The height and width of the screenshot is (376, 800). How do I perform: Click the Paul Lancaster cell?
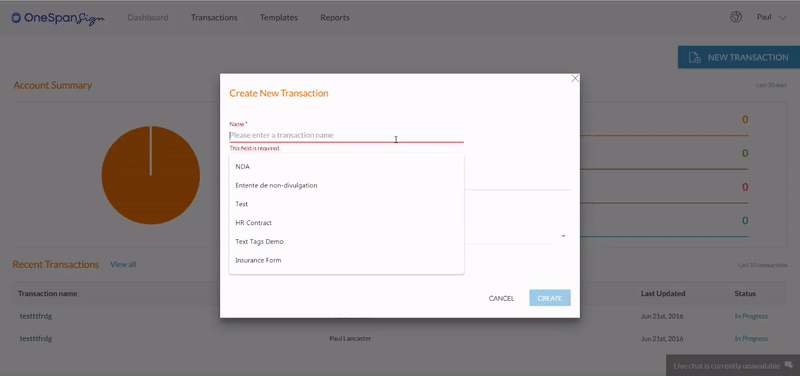[x=350, y=338]
